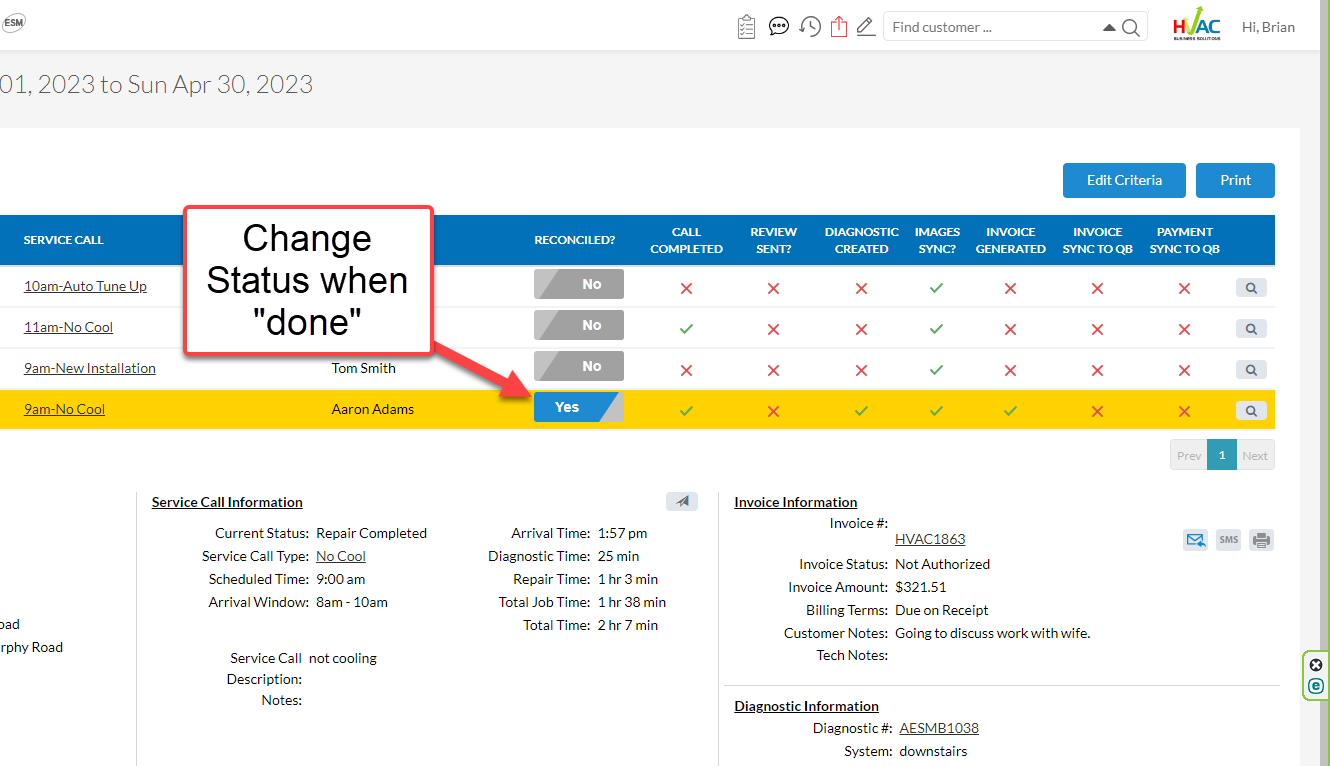Click the red share/export icon
Image resolution: width=1330 pixels, height=766 pixels.
839,27
